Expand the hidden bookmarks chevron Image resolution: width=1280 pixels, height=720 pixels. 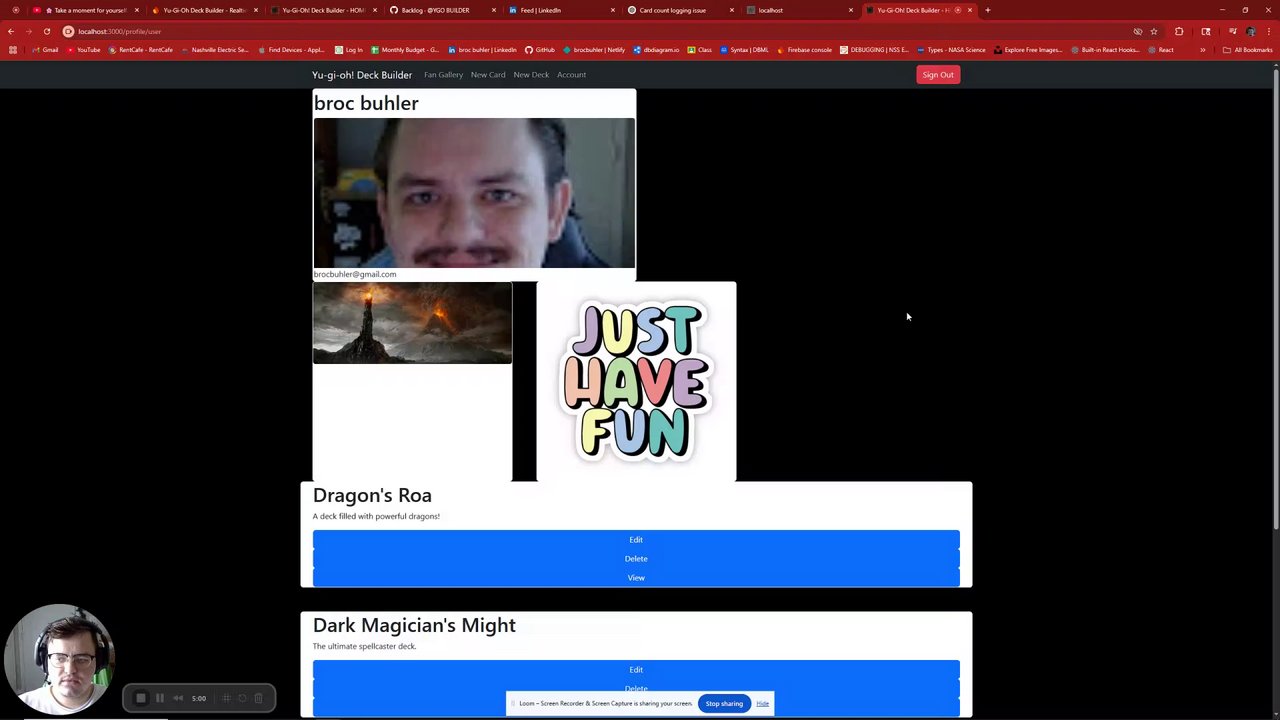1203,50
